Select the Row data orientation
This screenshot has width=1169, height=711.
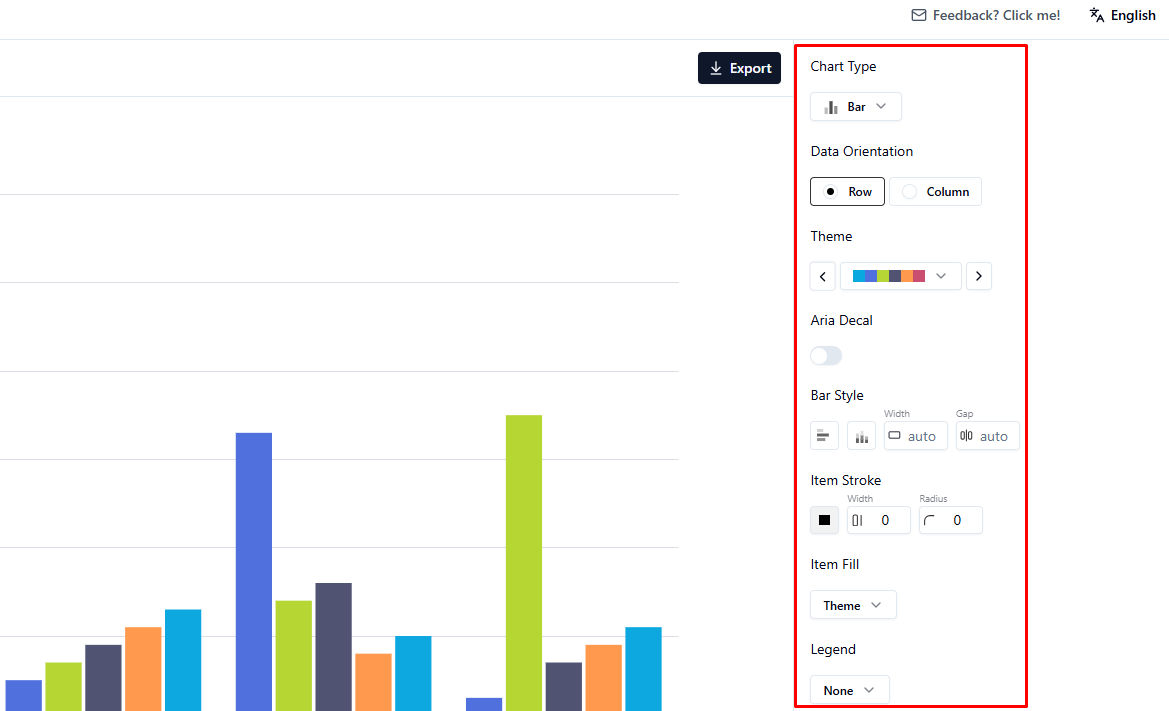tap(847, 192)
